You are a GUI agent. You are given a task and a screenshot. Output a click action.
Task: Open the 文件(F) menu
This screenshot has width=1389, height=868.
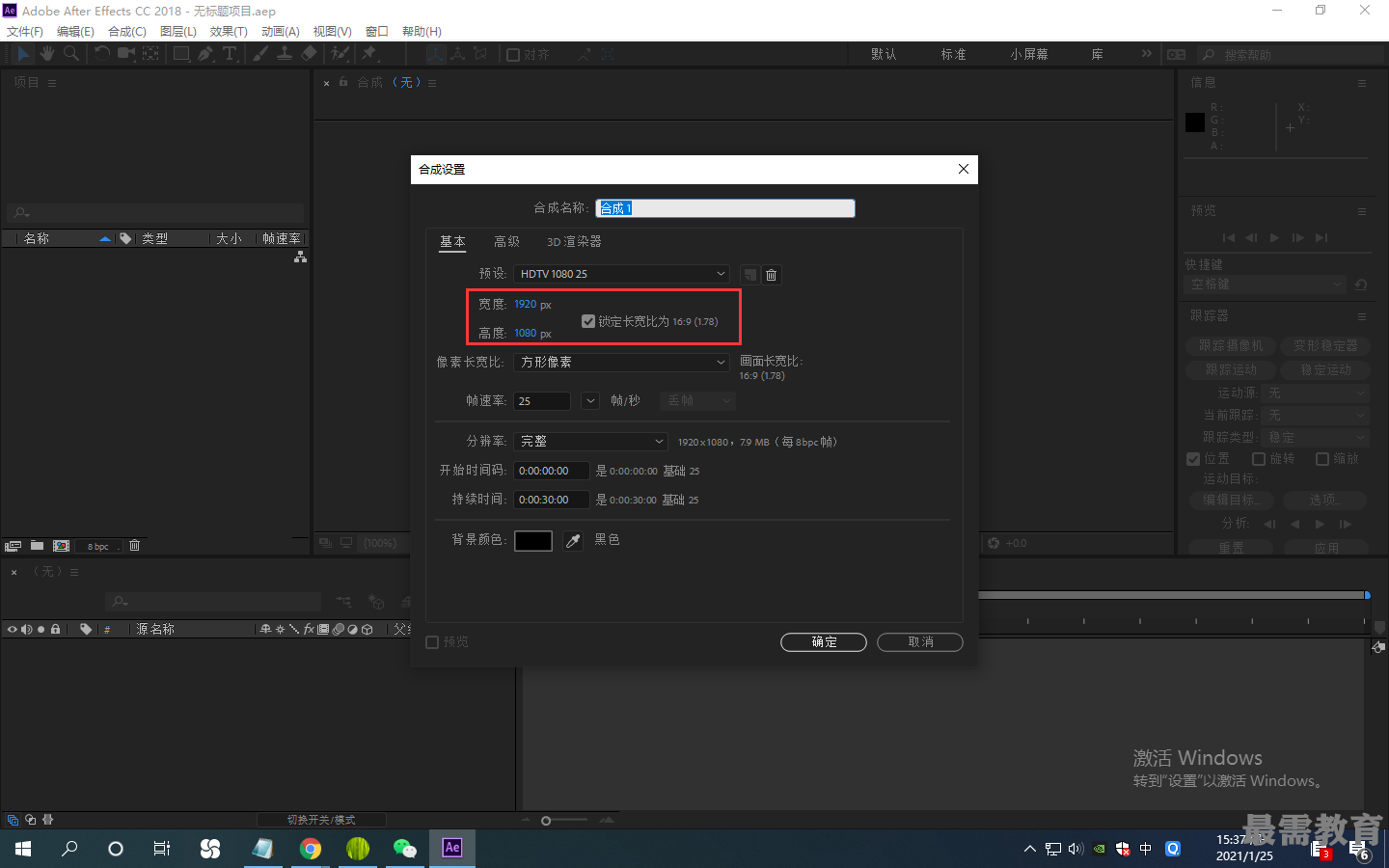click(x=25, y=32)
